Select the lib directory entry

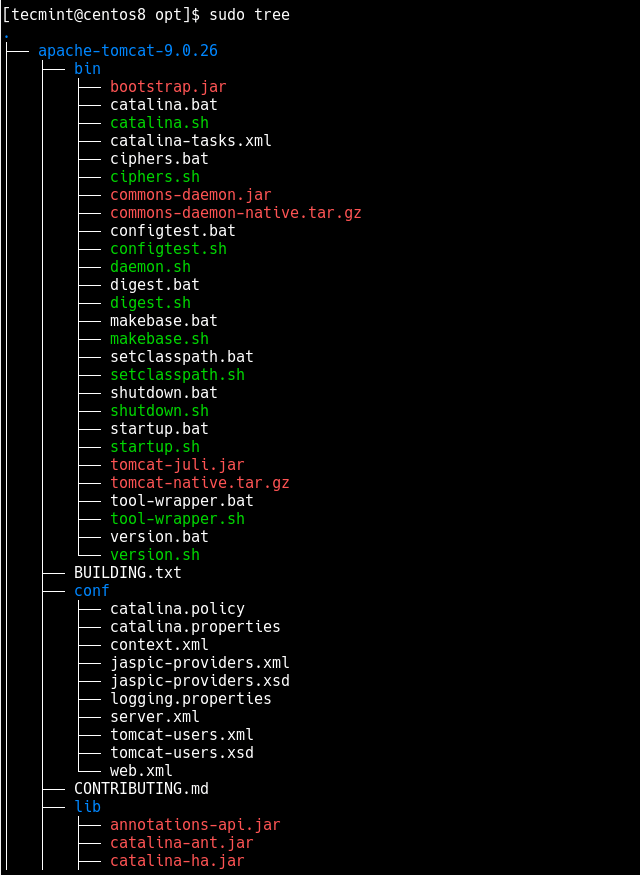87,807
